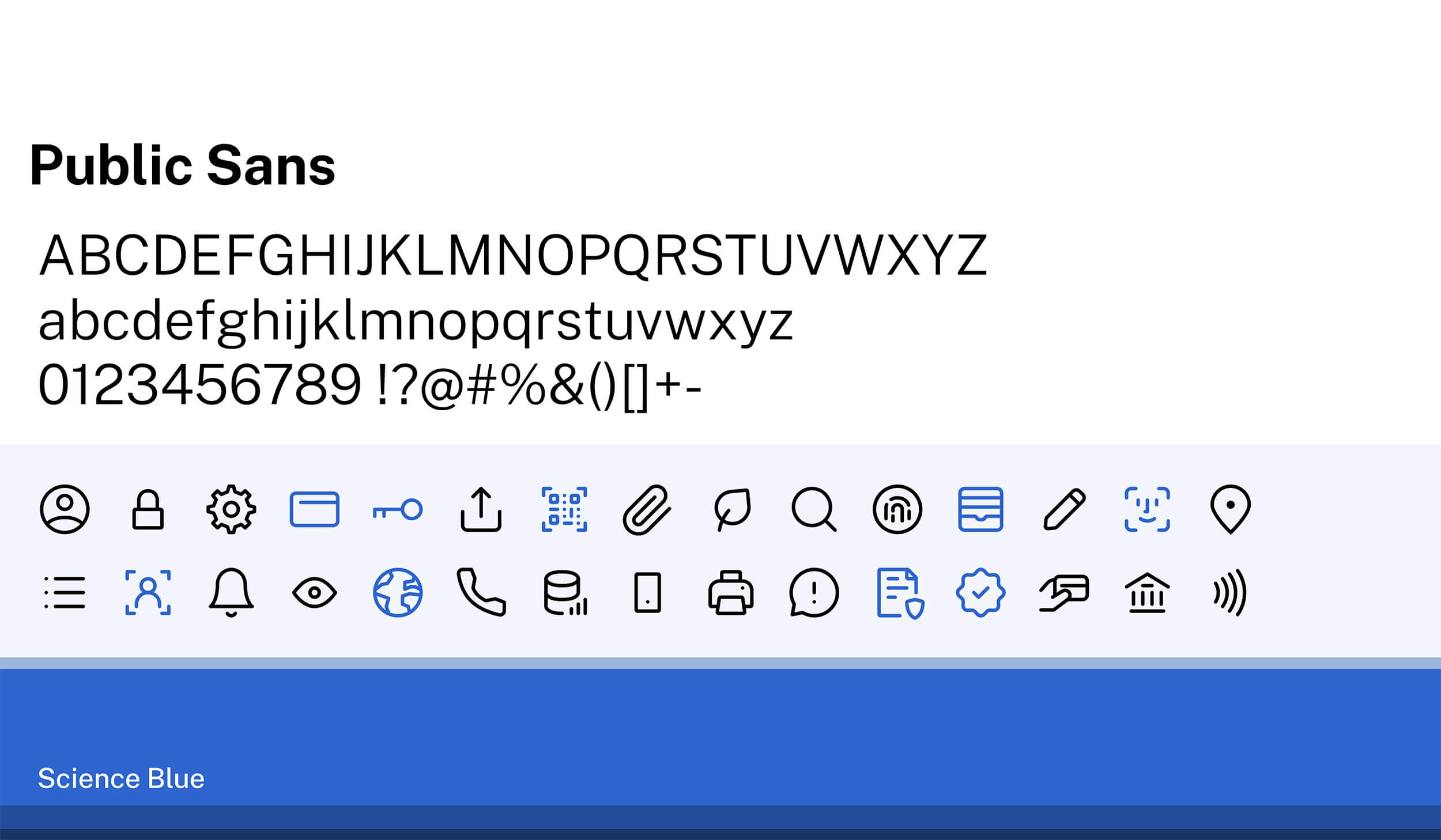Select the blue document shield icon
This screenshot has height=840, width=1441.
(900, 593)
